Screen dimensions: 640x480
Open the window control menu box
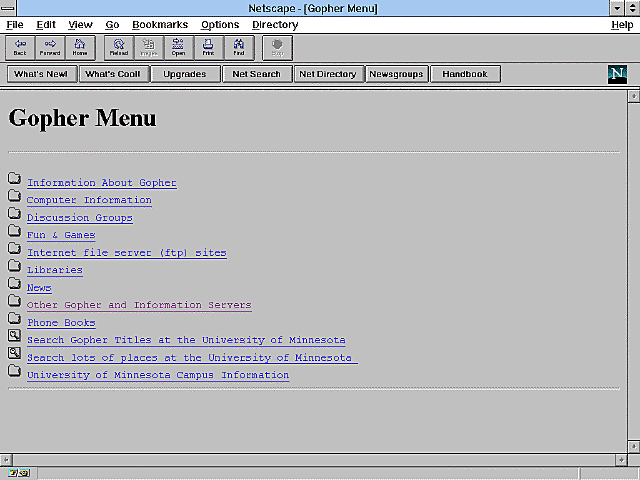(8, 8)
